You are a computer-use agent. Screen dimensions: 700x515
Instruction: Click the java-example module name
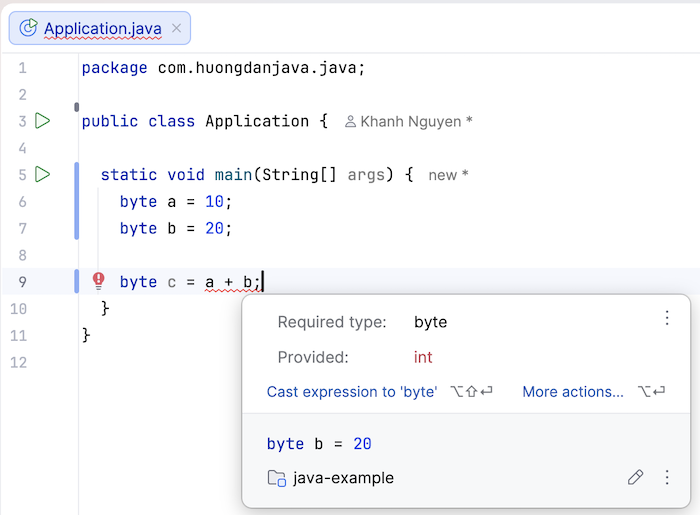click(x=343, y=478)
